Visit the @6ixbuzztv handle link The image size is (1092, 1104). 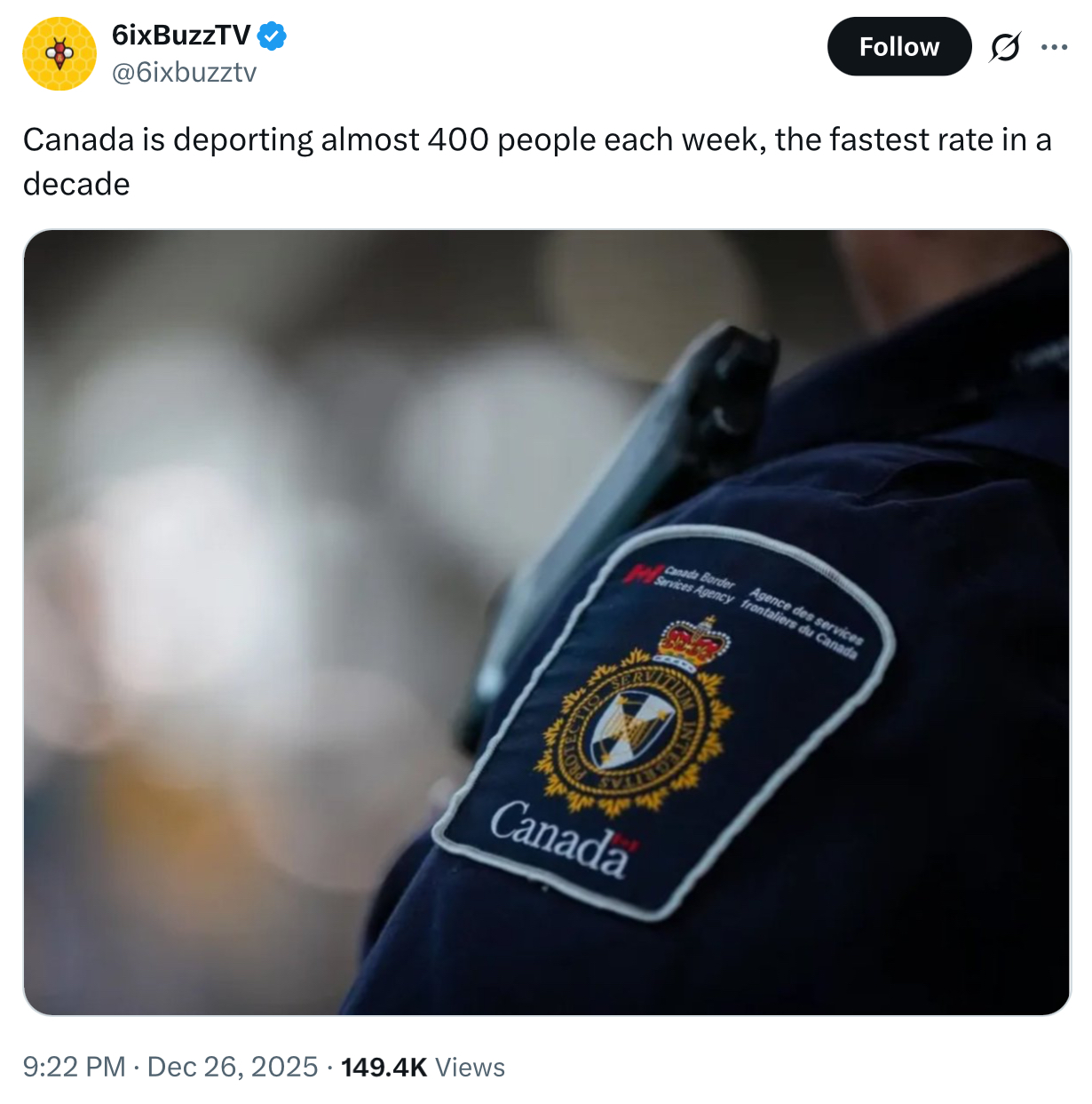coord(184,72)
